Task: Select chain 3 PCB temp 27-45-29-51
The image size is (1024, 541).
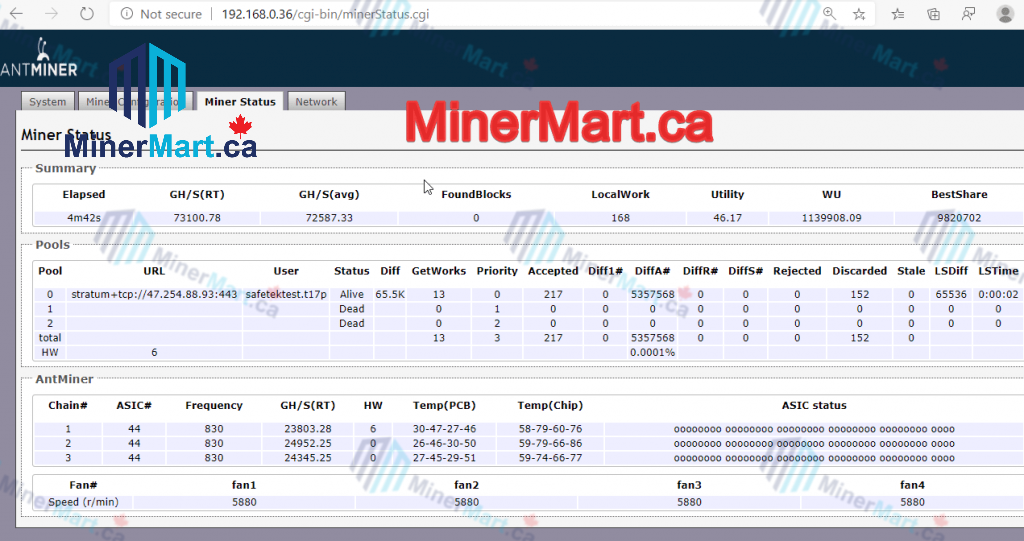Action: [x=444, y=457]
